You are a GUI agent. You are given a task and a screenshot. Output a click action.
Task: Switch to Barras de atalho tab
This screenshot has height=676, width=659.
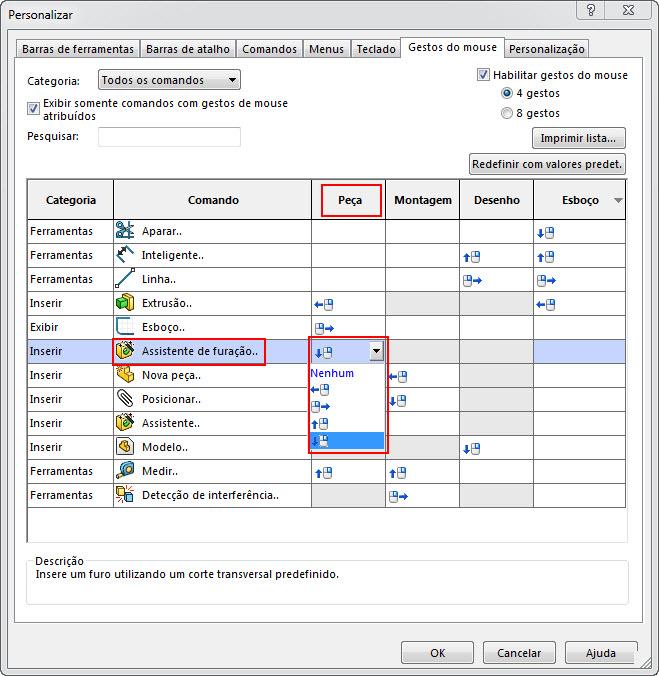click(x=188, y=49)
